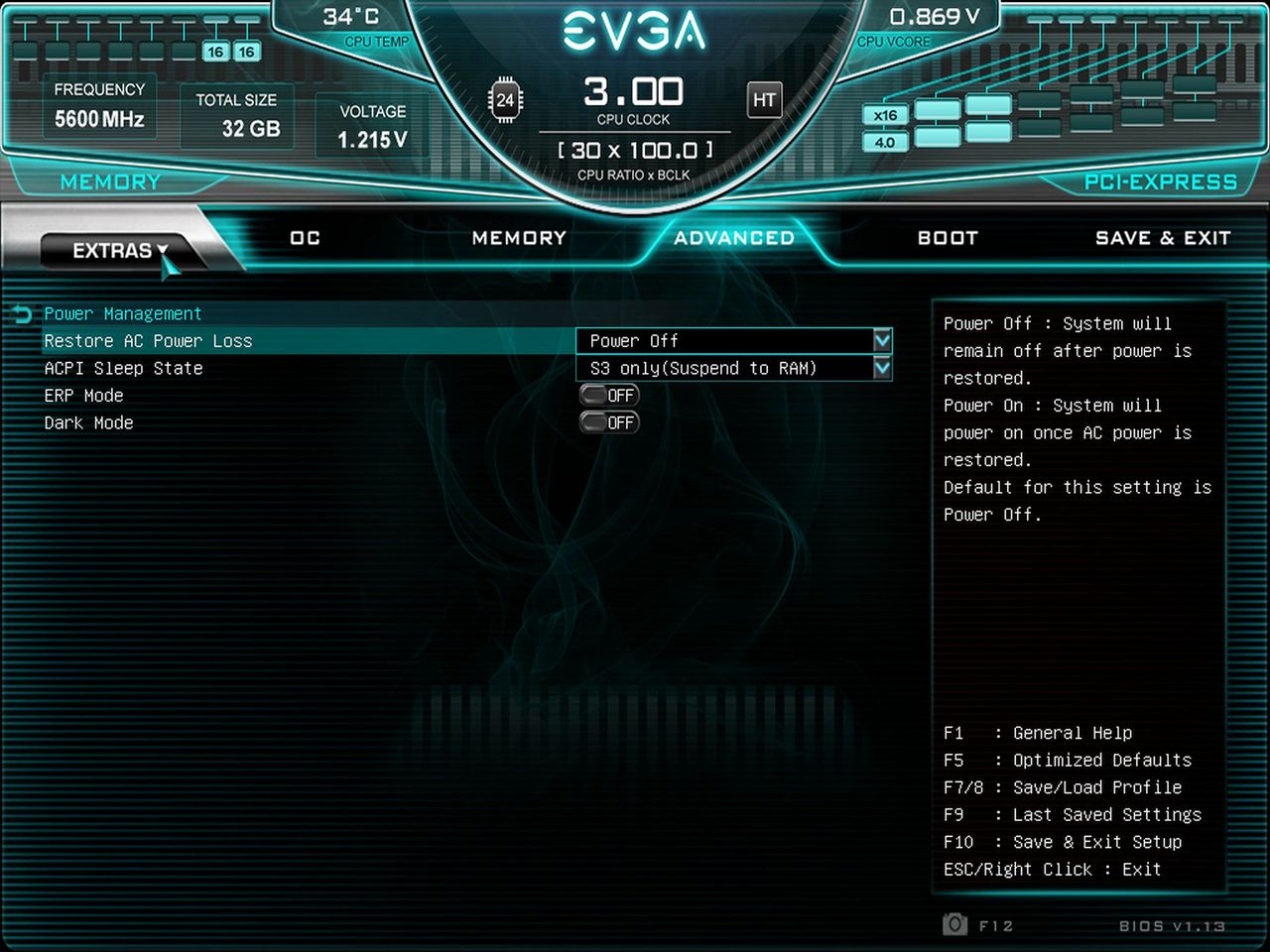Click the BIOS V1.13 version text
Image resolution: width=1270 pixels, height=952 pixels.
[x=1172, y=926]
